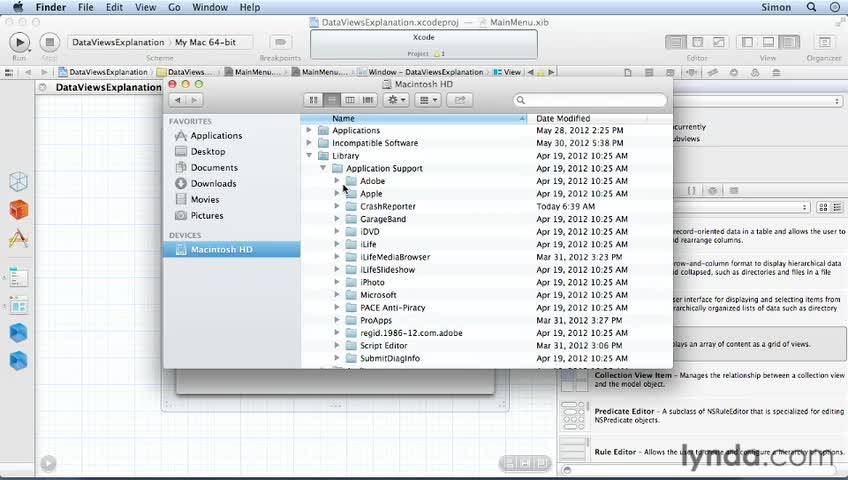Open the Edit menu
Screen dimensions: 848x480
click(114, 7)
